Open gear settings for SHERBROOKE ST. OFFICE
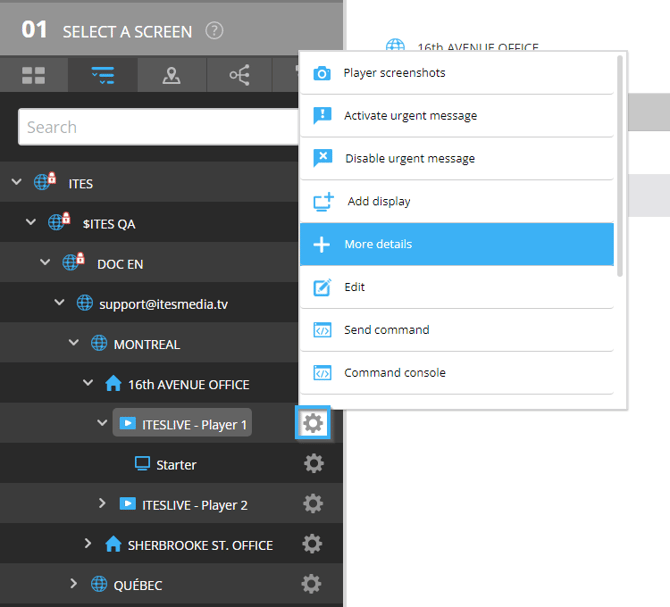Image resolution: width=670 pixels, height=607 pixels. coord(312,543)
